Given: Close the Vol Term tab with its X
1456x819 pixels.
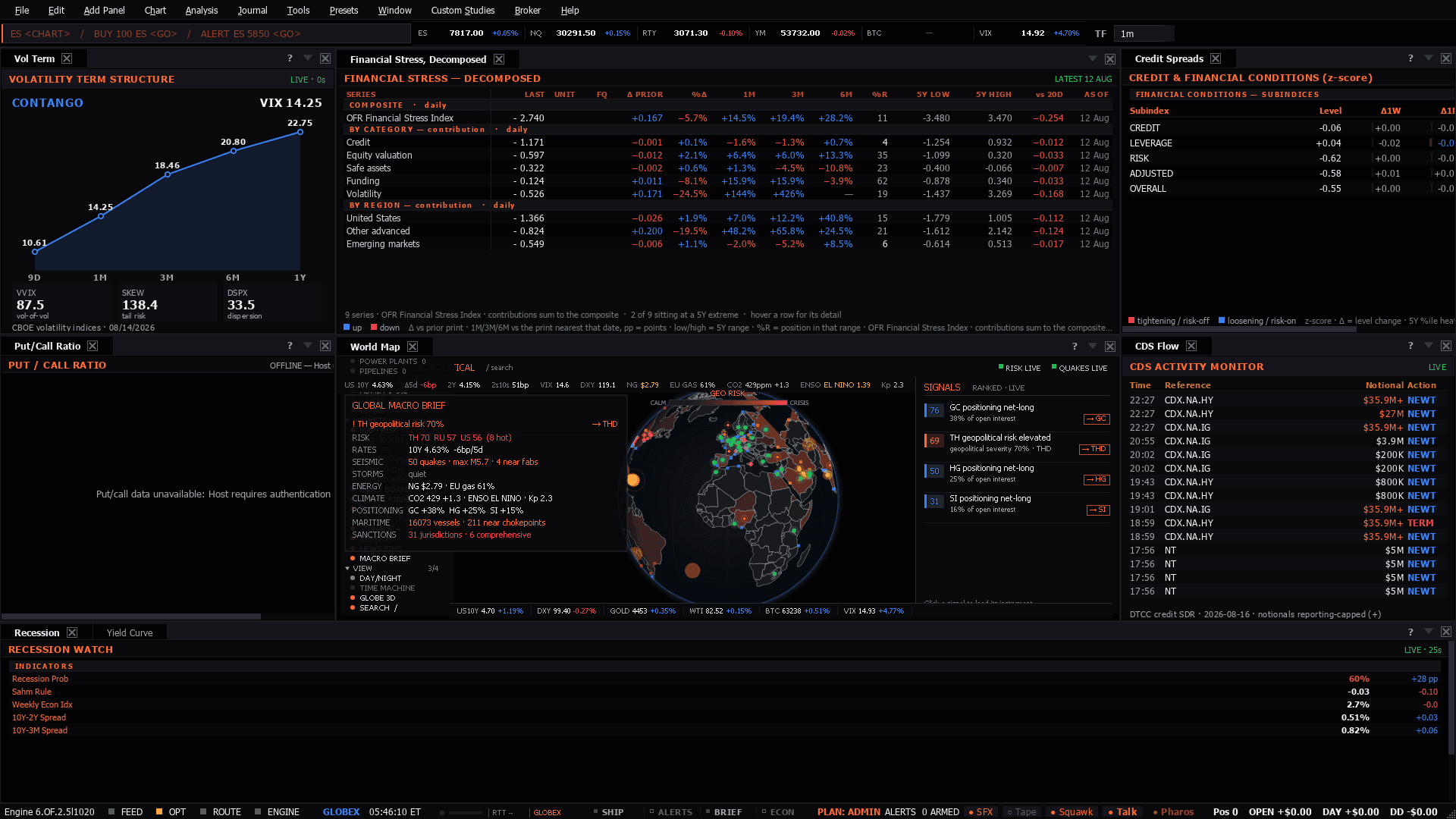Looking at the screenshot, I should tap(67, 58).
